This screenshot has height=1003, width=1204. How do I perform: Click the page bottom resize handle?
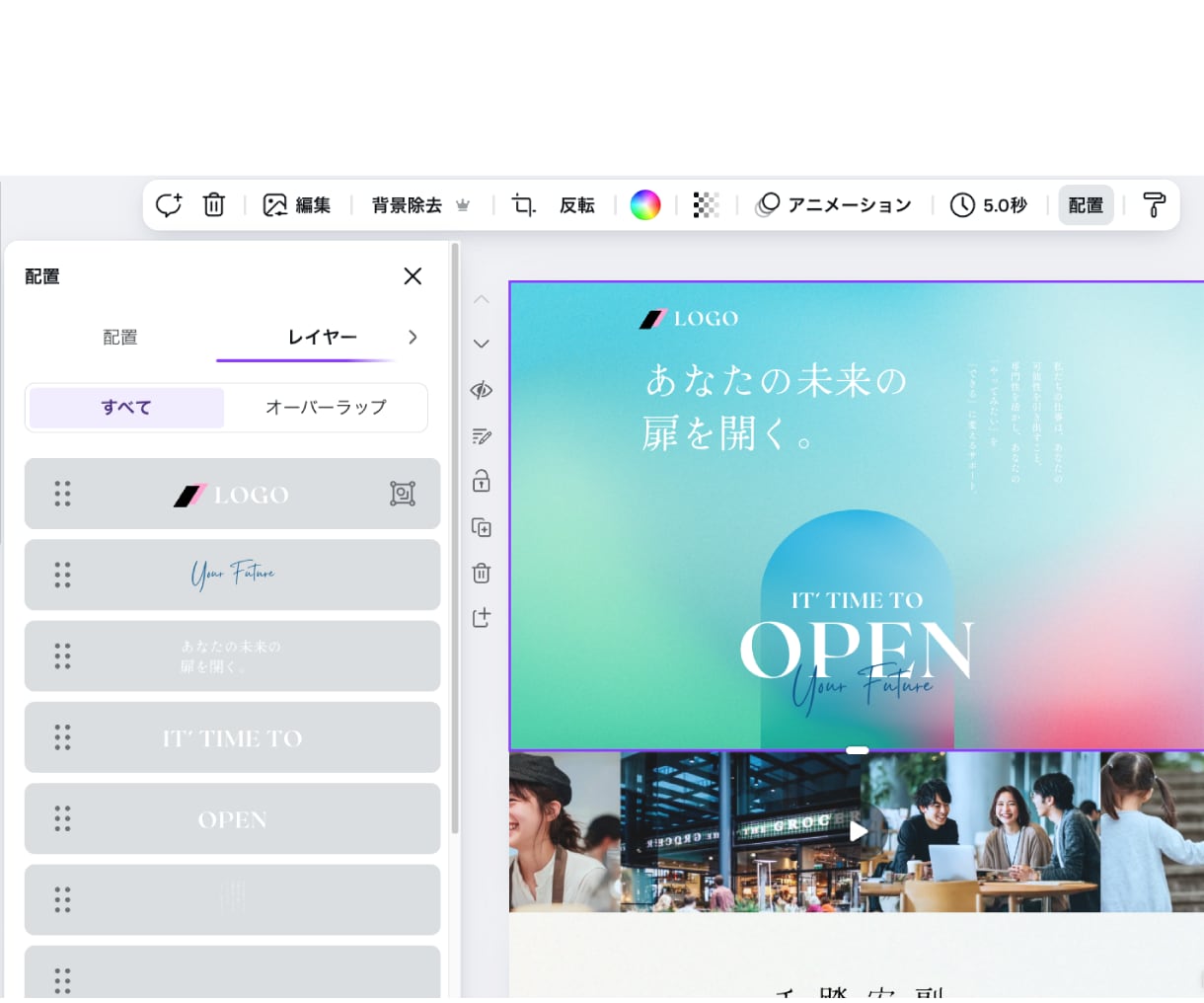coord(857,750)
